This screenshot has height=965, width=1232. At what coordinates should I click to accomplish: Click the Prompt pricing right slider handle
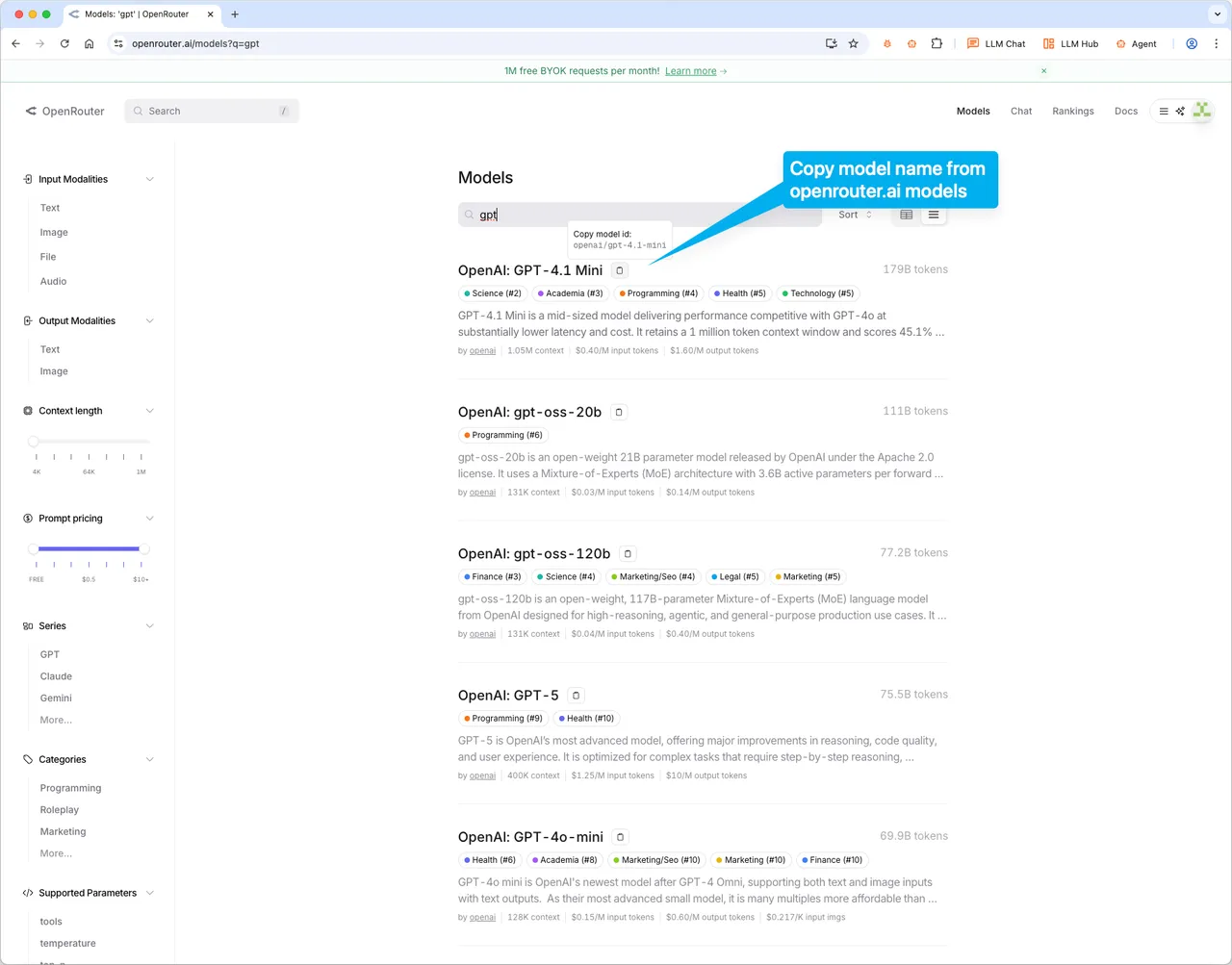[144, 549]
